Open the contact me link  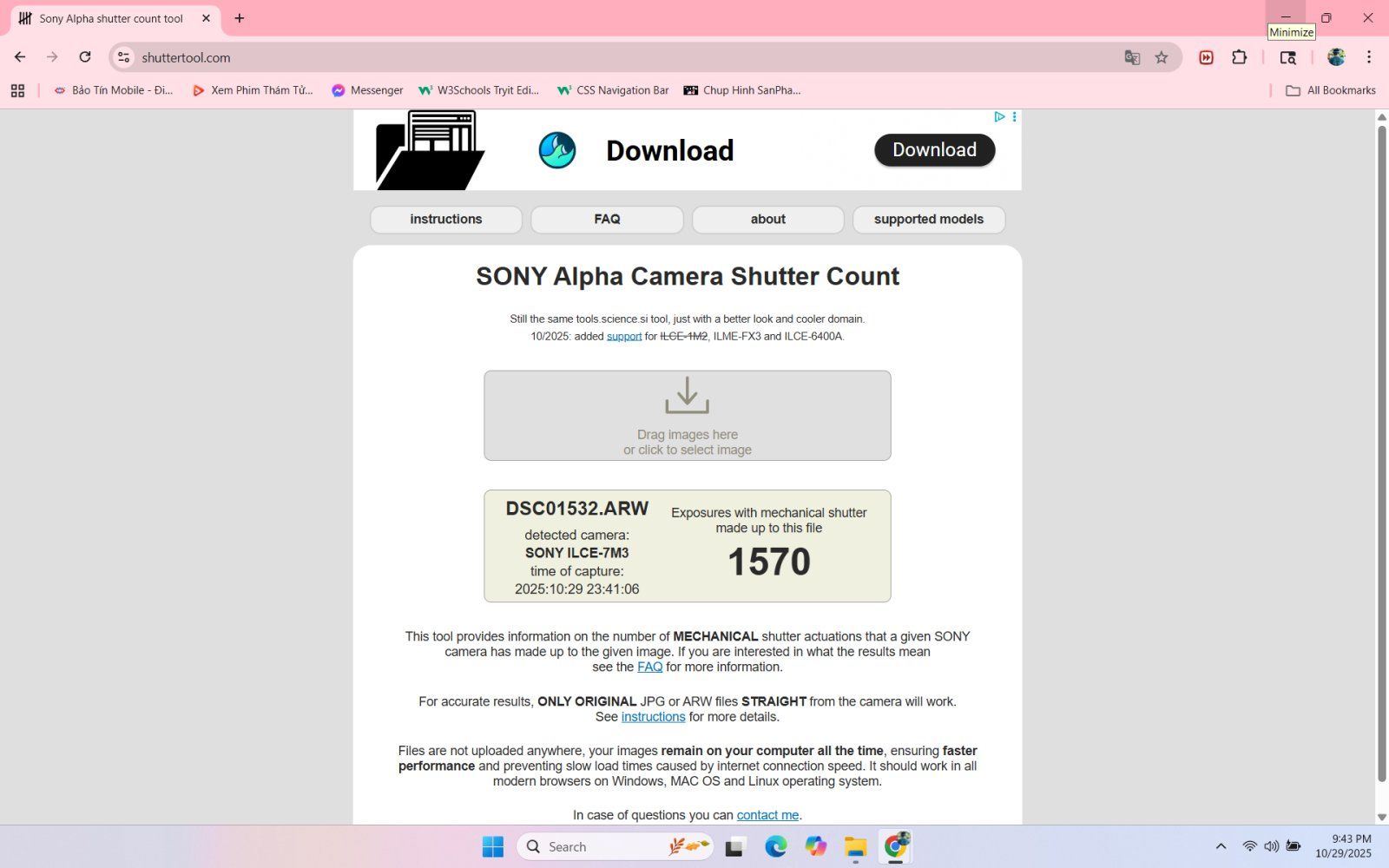(x=767, y=816)
